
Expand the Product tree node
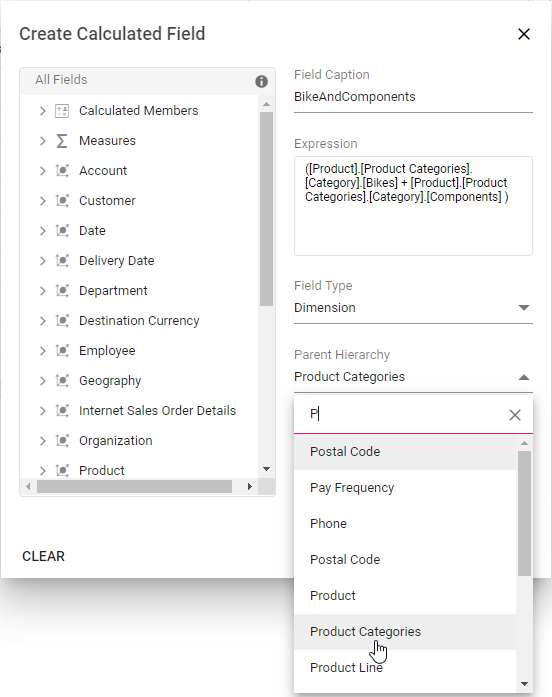pos(42,470)
